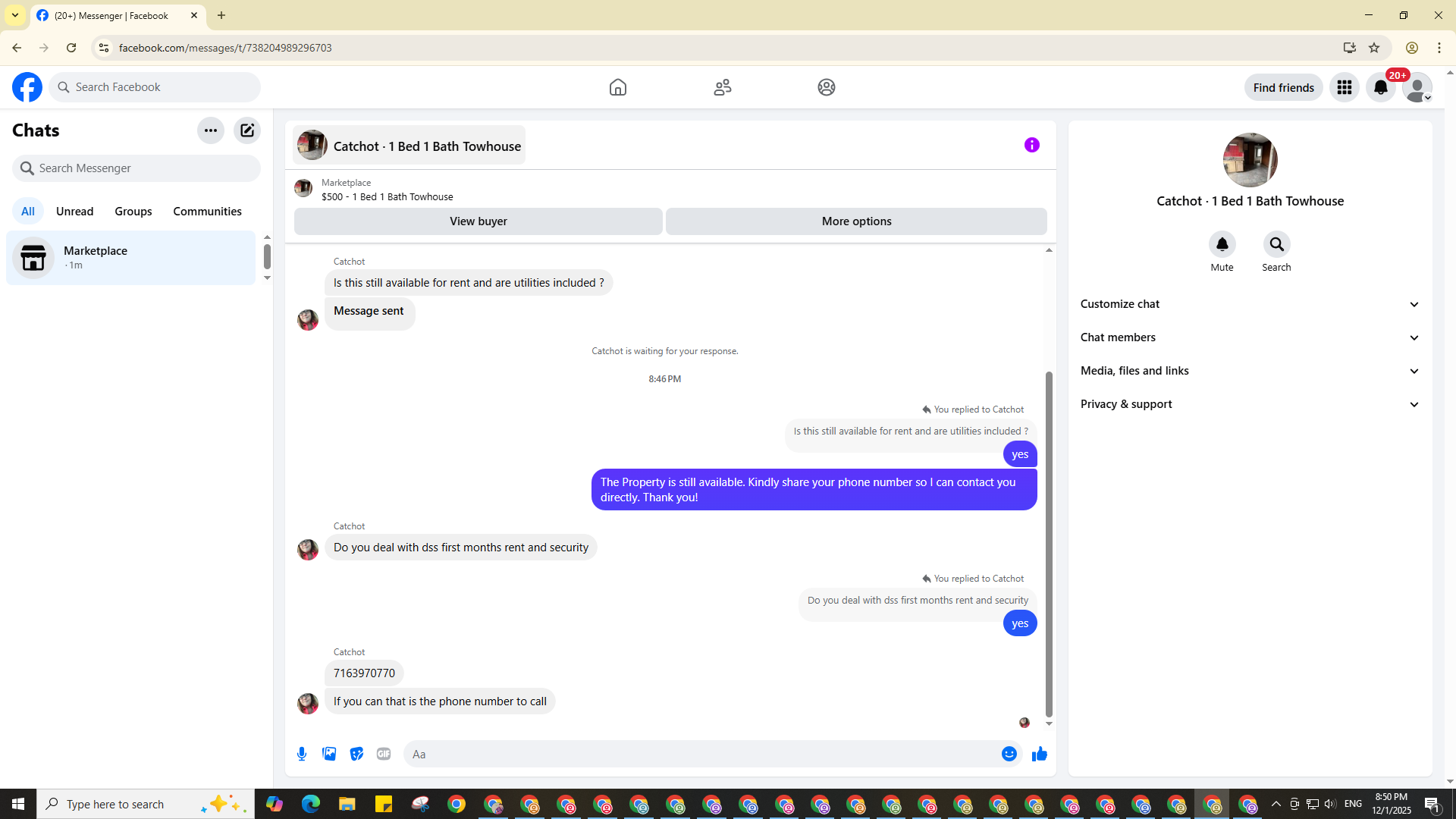1456x819 pixels.
Task: Click the View buyer button
Action: click(x=478, y=221)
